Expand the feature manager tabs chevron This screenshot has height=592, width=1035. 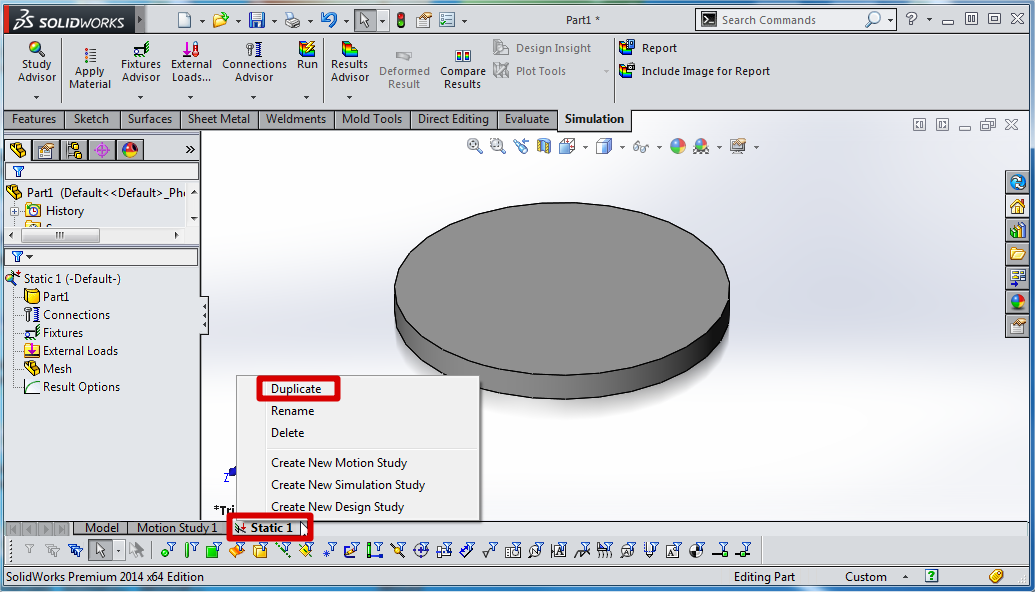coord(190,150)
